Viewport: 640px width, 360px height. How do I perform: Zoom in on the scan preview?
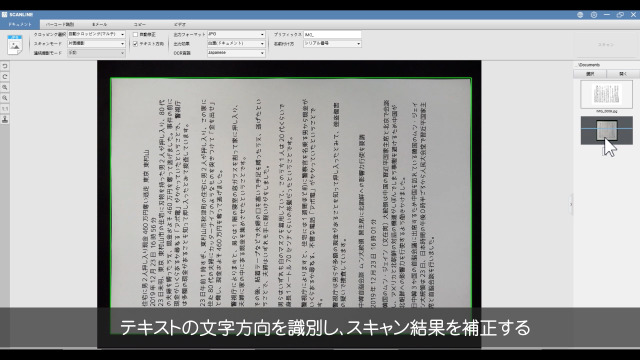[x=5, y=87]
